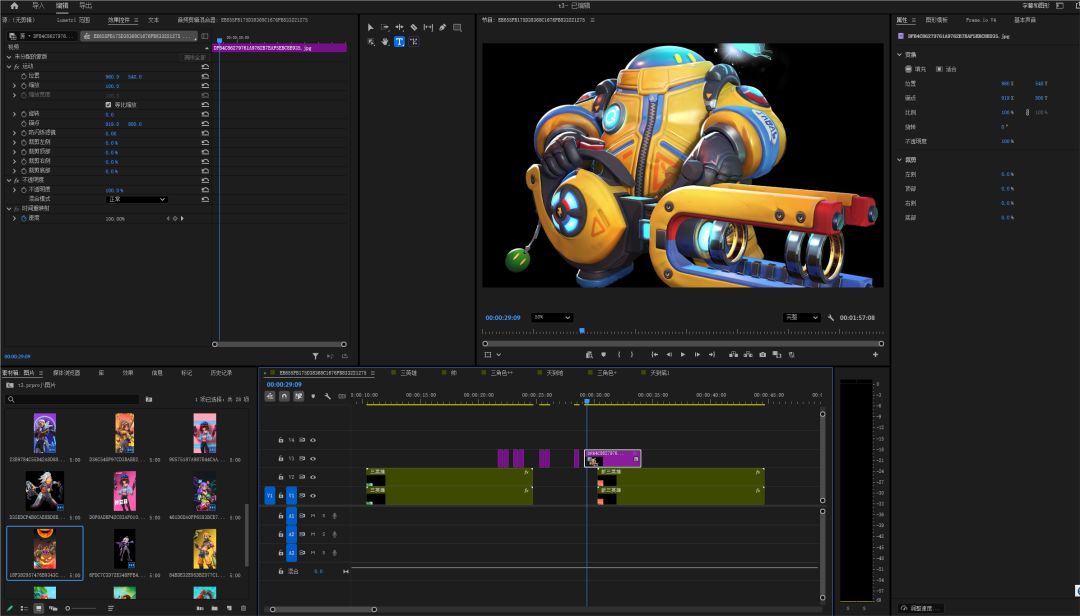Open timeline display settings wrench
The width and height of the screenshot is (1080, 616).
click(x=327, y=396)
